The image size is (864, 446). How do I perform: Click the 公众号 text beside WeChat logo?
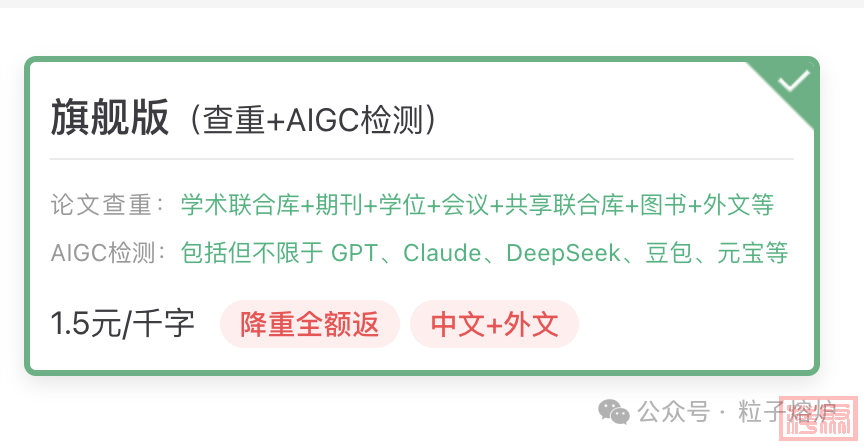pyautogui.click(x=673, y=412)
